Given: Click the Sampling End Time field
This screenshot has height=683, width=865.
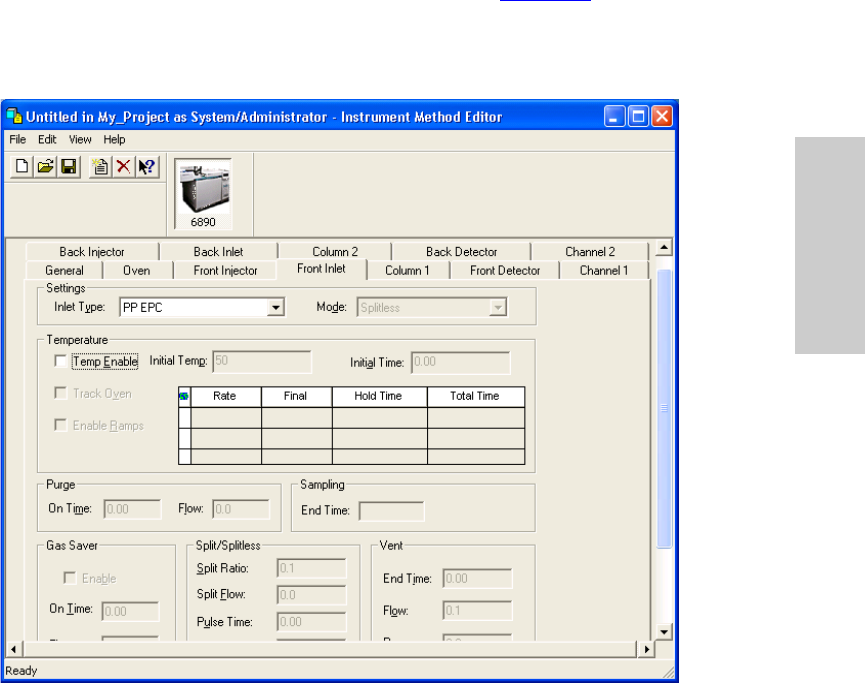Looking at the screenshot, I should tap(391, 511).
